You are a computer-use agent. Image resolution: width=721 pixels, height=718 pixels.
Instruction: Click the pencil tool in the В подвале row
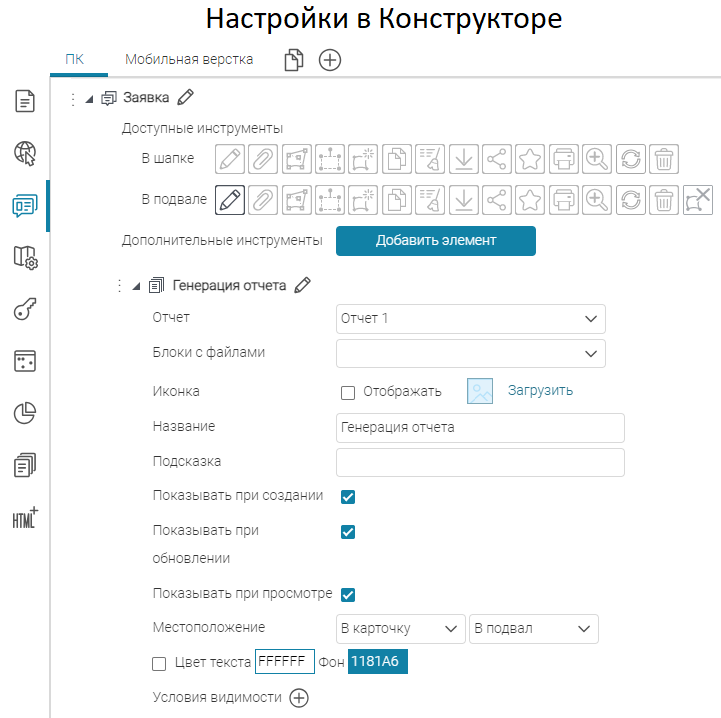coord(230,200)
